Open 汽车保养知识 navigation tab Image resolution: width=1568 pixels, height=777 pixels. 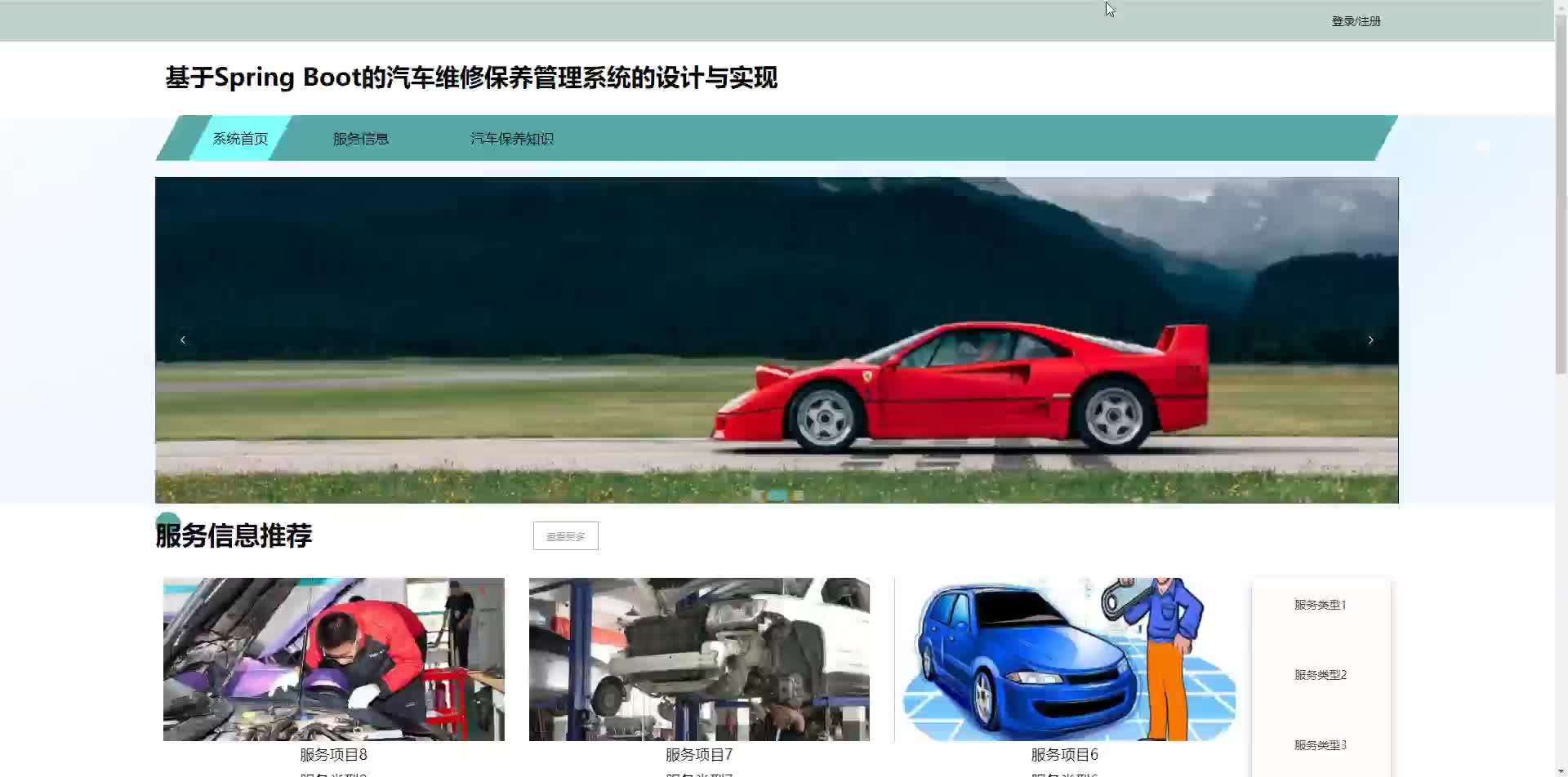coord(512,139)
